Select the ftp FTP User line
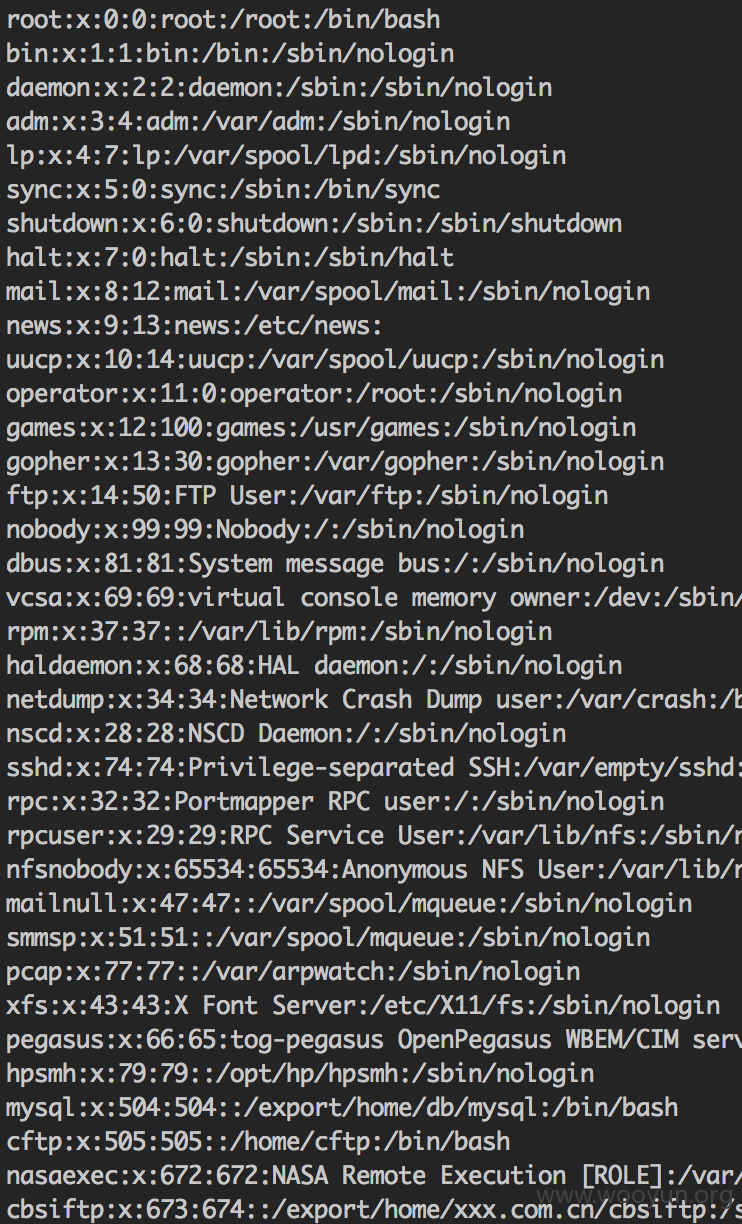 coord(307,495)
